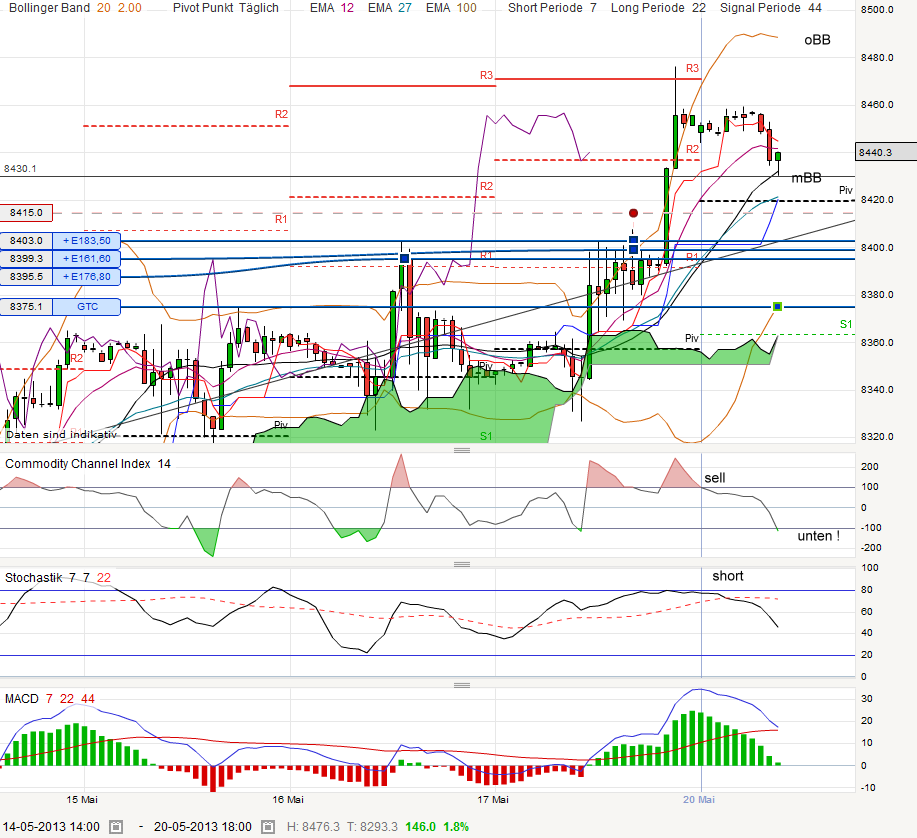Select the sell annotation in CCI panel
This screenshot has width=917, height=838.
tap(715, 478)
